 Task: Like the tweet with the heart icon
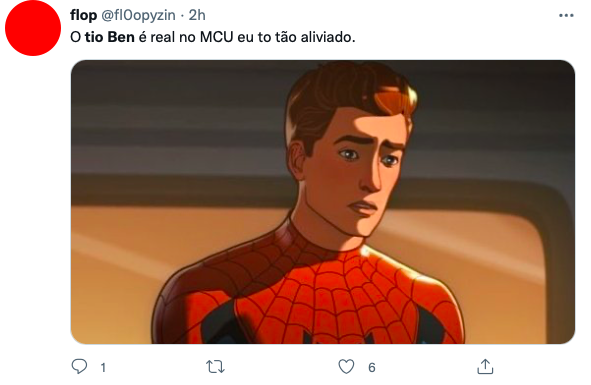point(346,367)
